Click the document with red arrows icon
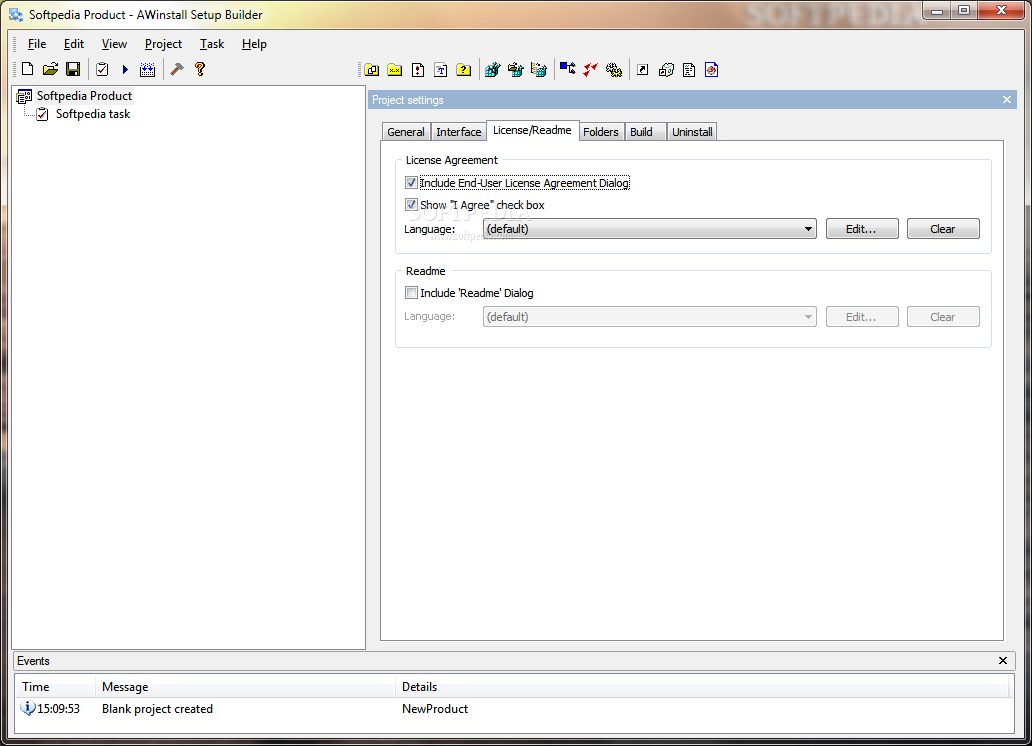Viewport: 1032px width, 746px height. [418, 70]
